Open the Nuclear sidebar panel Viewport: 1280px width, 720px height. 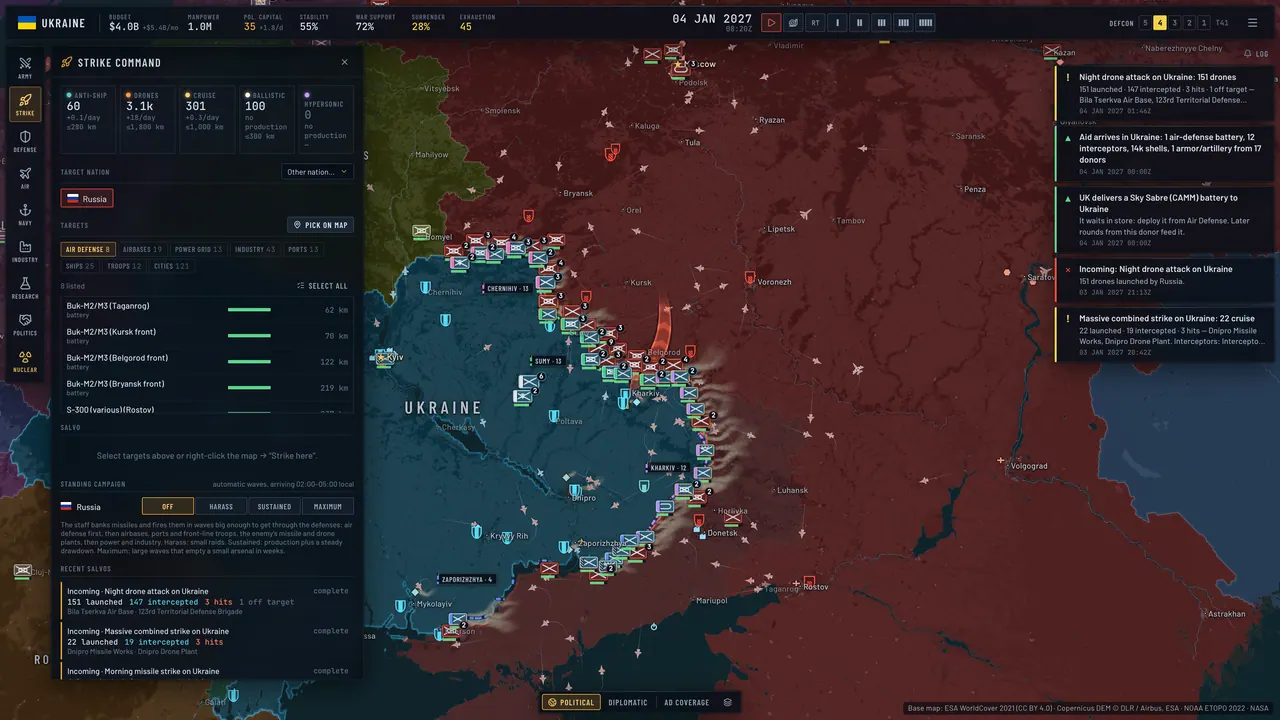25,362
